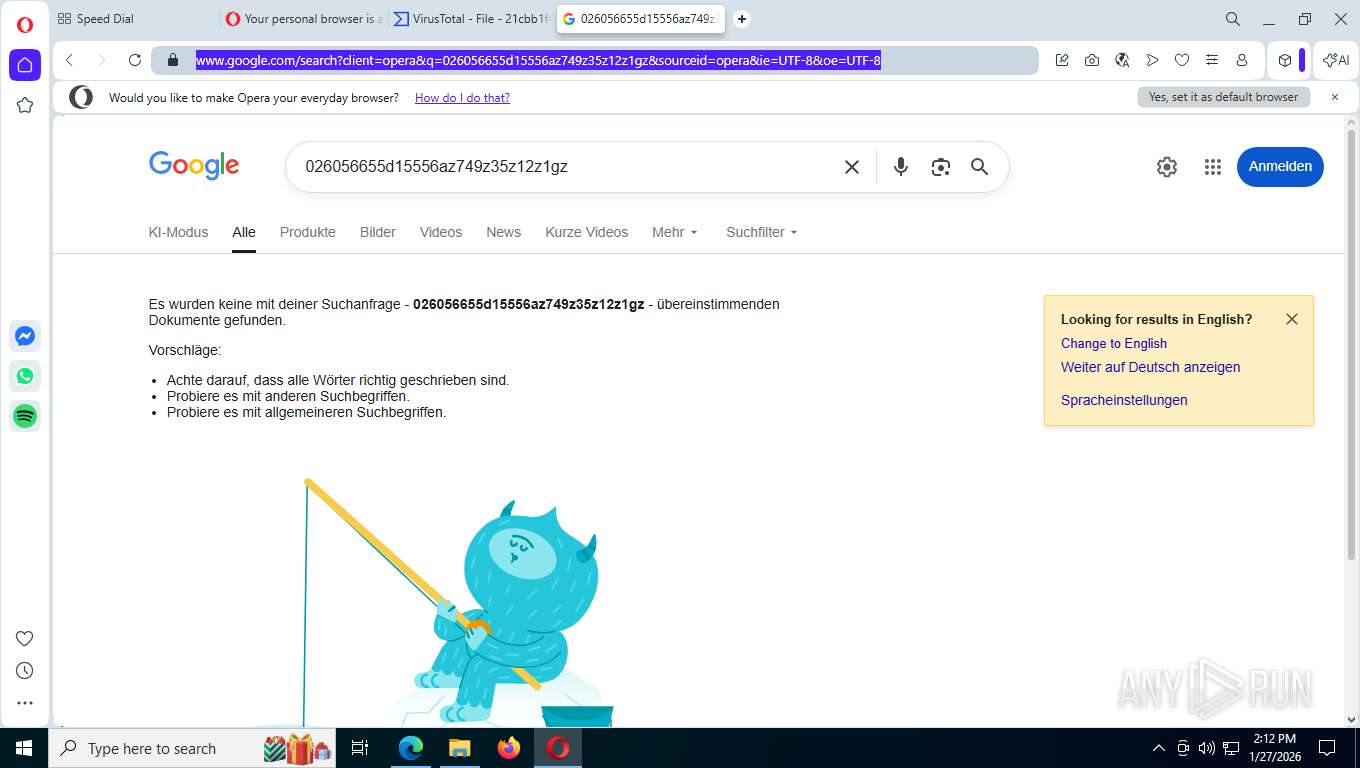Open the Opera sidebar home icon
The image size is (1360, 768).
(x=25, y=65)
